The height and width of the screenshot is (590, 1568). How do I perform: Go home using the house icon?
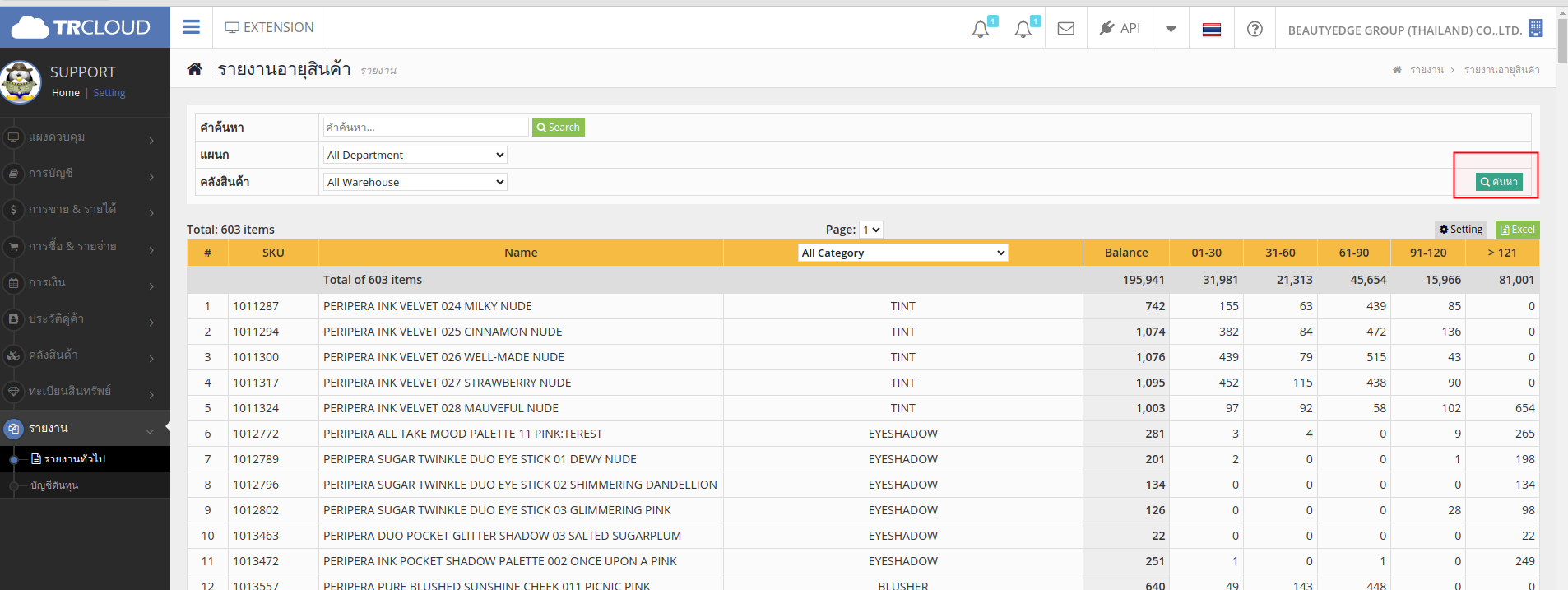click(195, 69)
